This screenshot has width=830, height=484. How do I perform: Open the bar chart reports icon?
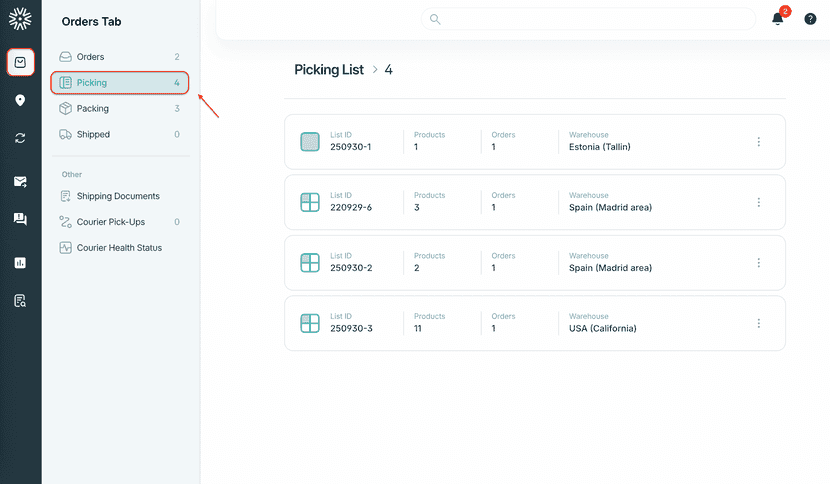pos(20,263)
